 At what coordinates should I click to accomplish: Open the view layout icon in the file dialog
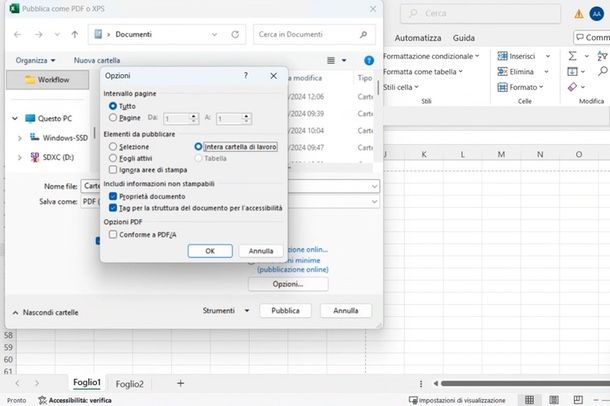coord(331,60)
